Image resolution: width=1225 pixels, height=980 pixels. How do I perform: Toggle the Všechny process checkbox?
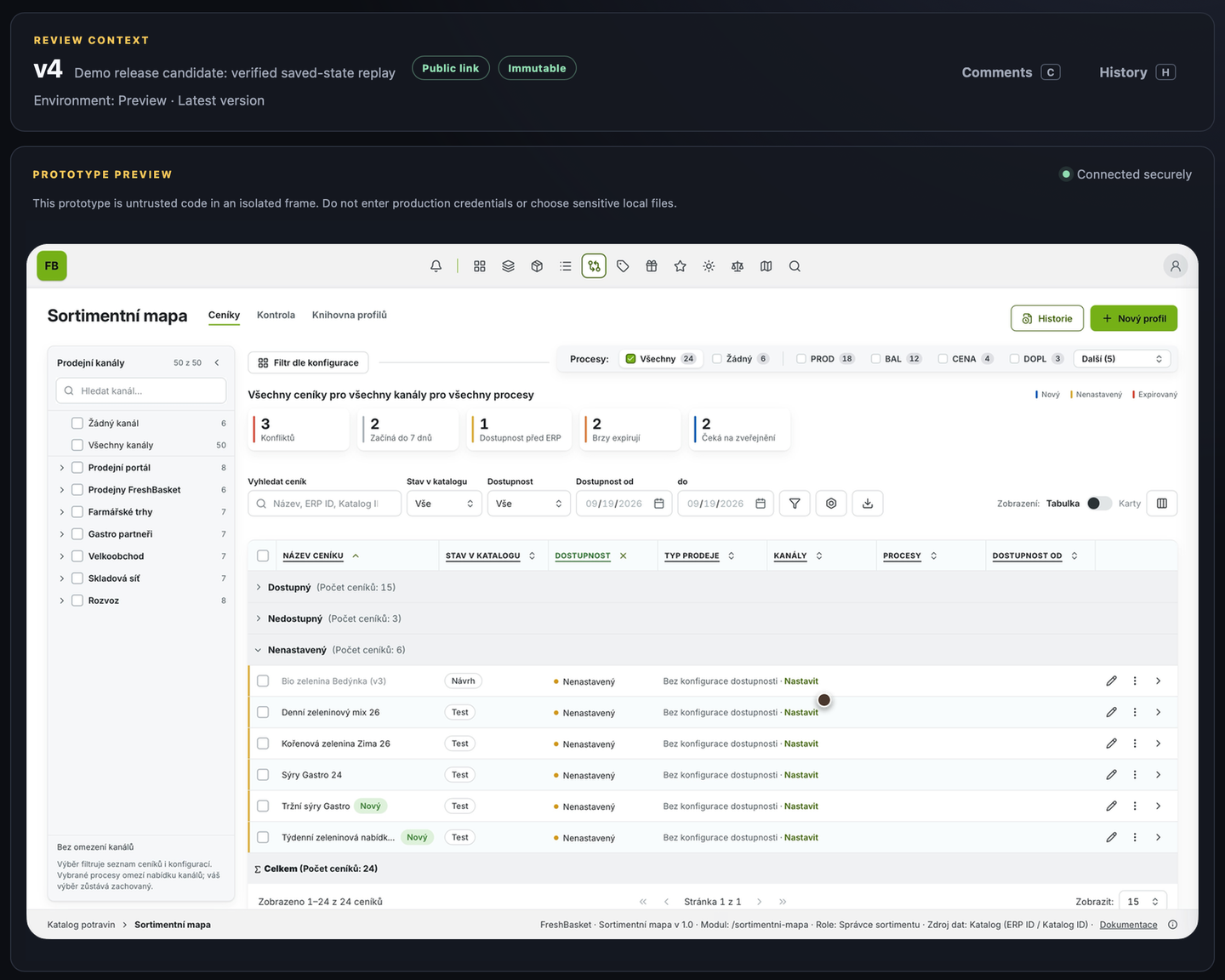[631, 359]
